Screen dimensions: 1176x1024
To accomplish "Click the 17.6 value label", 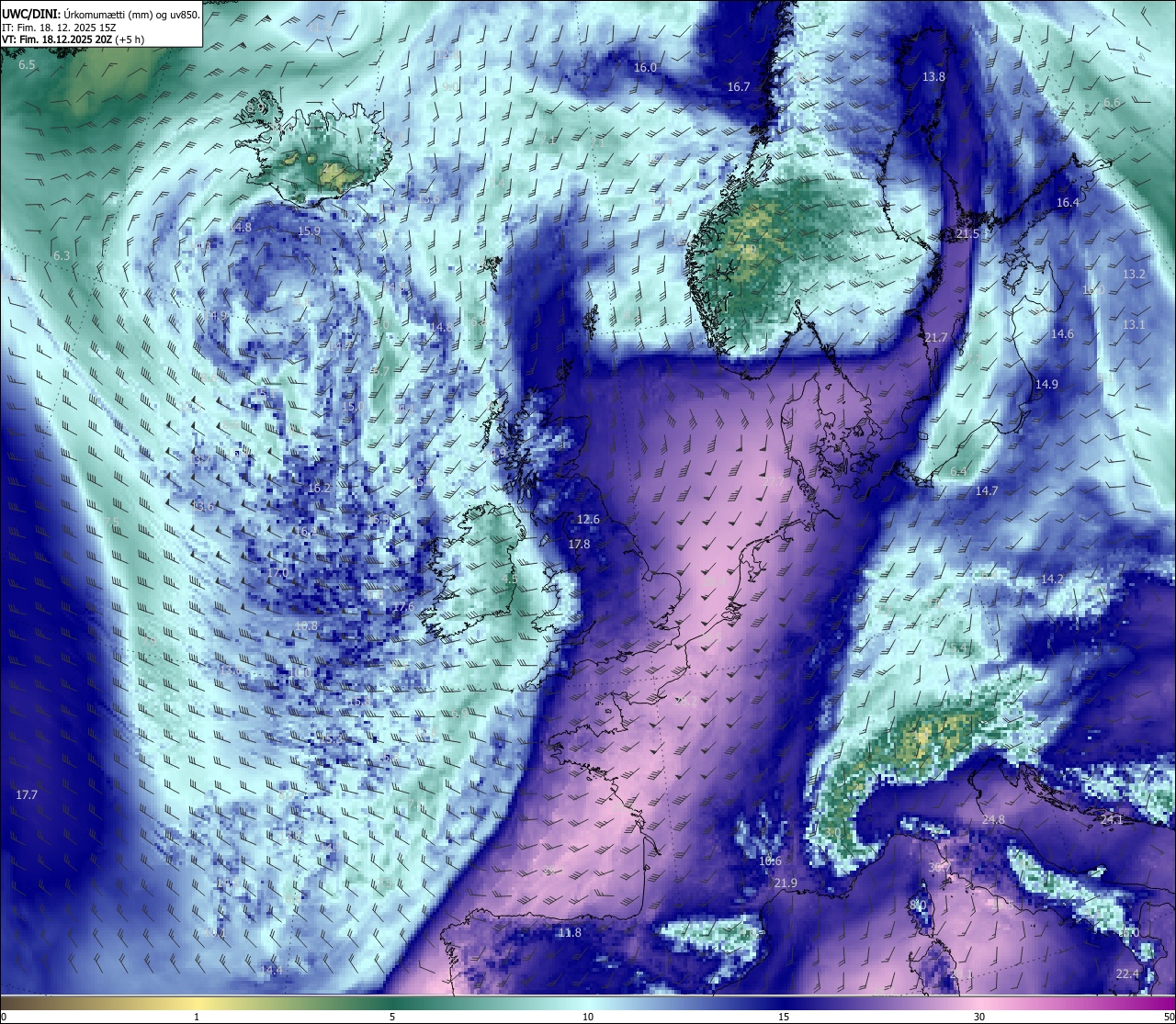I will coord(401,607).
